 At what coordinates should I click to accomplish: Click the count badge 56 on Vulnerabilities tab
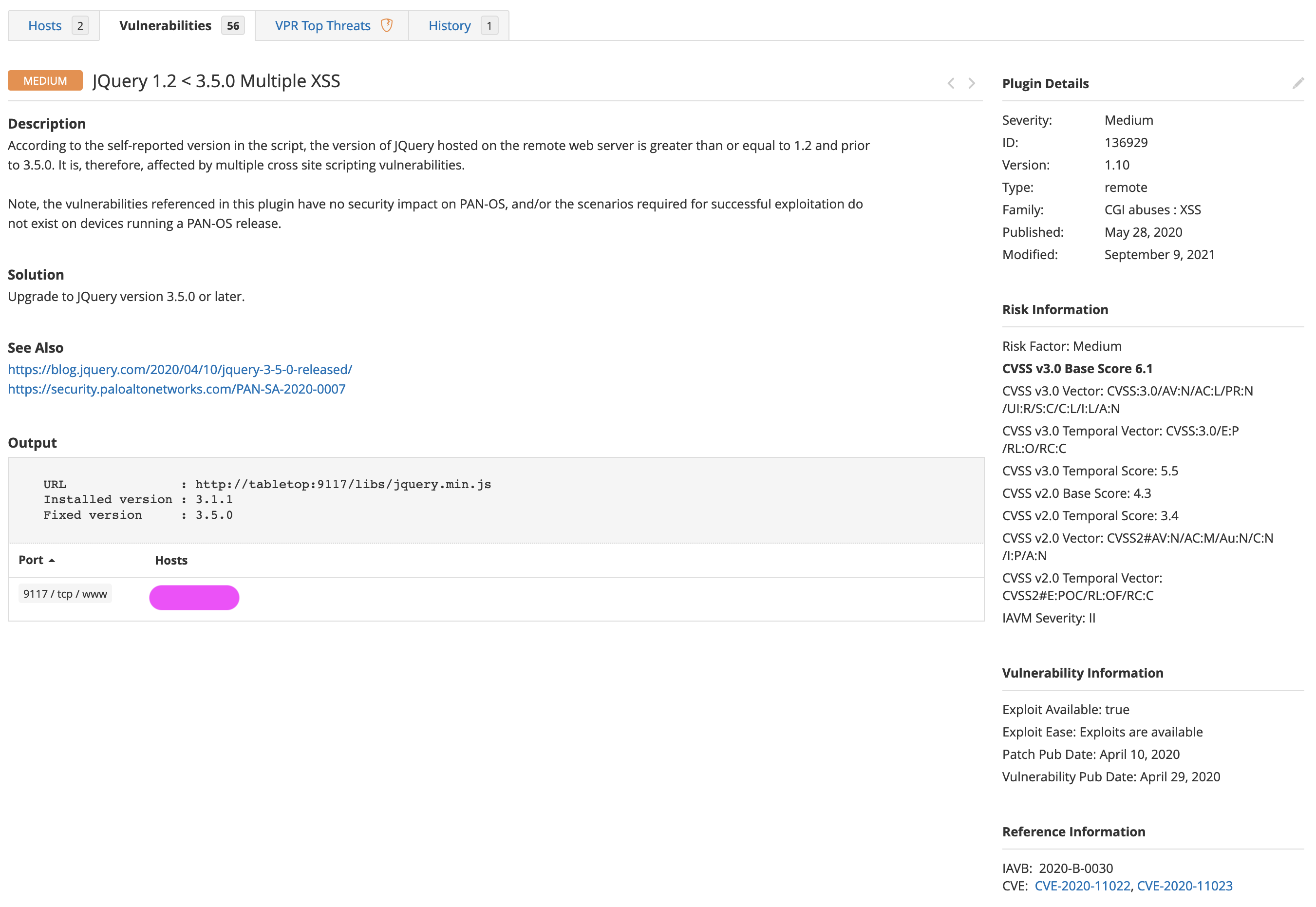point(232,25)
